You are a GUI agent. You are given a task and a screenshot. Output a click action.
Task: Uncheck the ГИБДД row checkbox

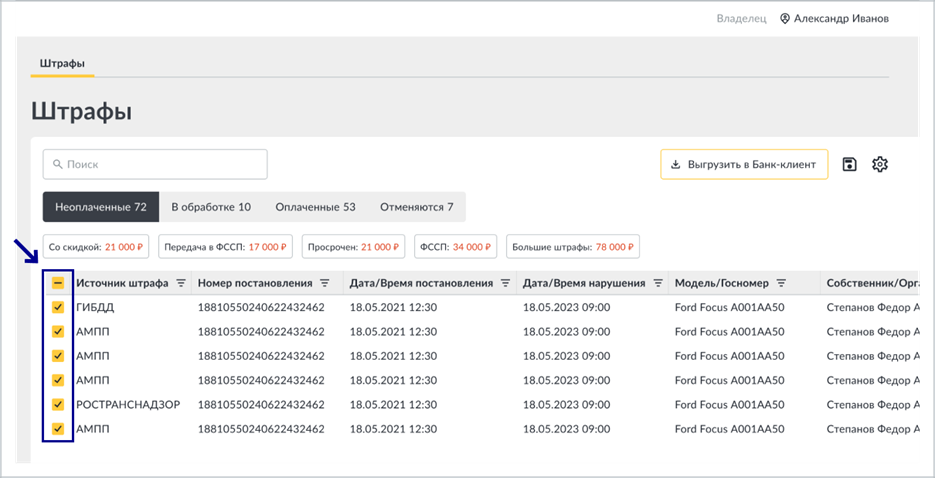58,308
